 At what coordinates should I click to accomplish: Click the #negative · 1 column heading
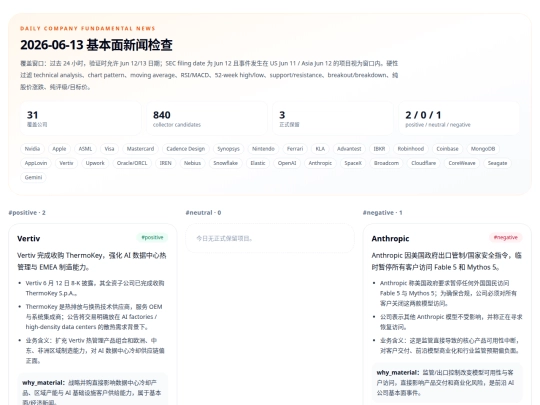click(382, 212)
